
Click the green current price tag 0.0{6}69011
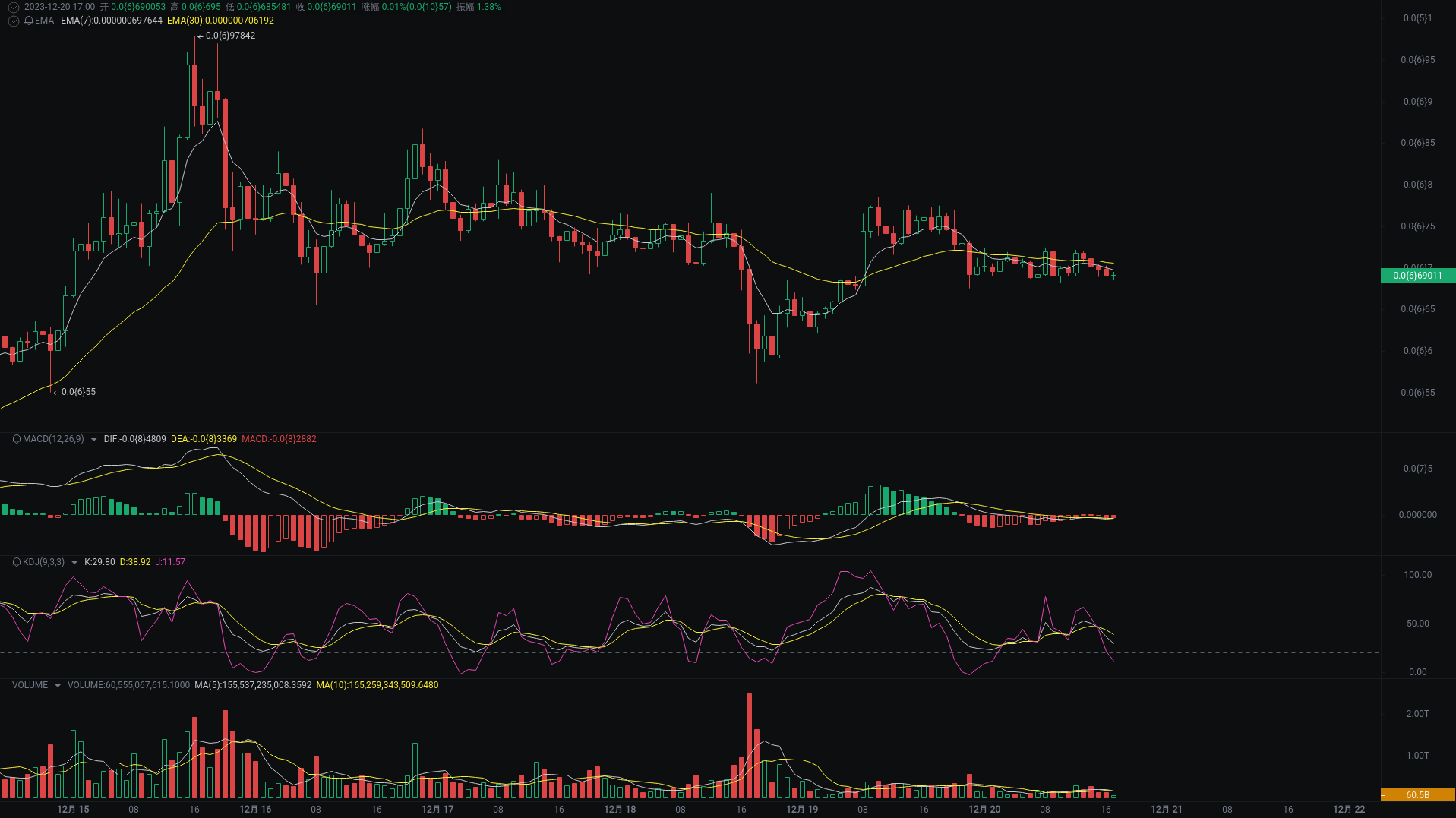pos(1417,276)
